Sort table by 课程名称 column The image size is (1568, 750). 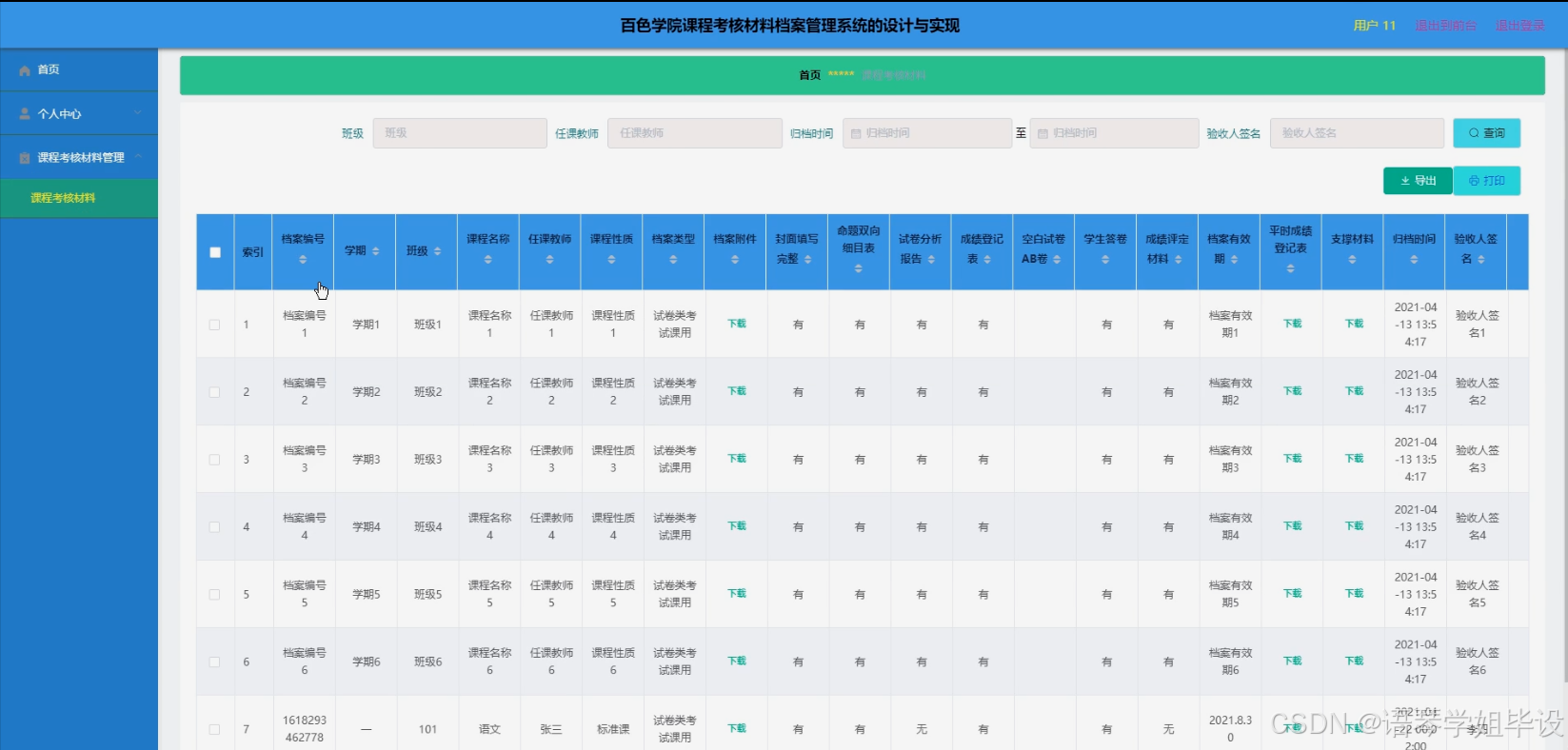point(488,260)
